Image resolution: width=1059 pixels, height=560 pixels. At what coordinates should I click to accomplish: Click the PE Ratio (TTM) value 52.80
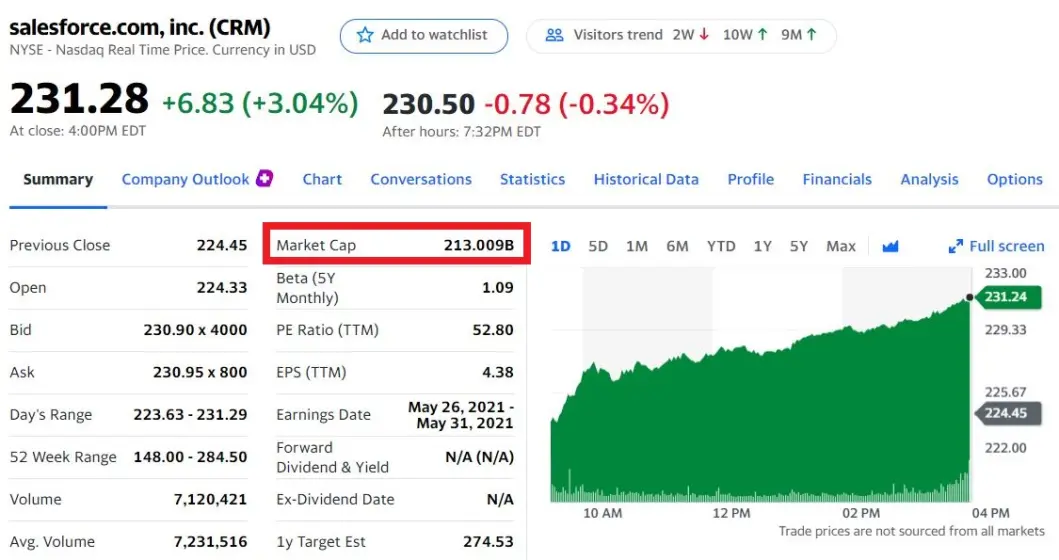pyautogui.click(x=493, y=330)
